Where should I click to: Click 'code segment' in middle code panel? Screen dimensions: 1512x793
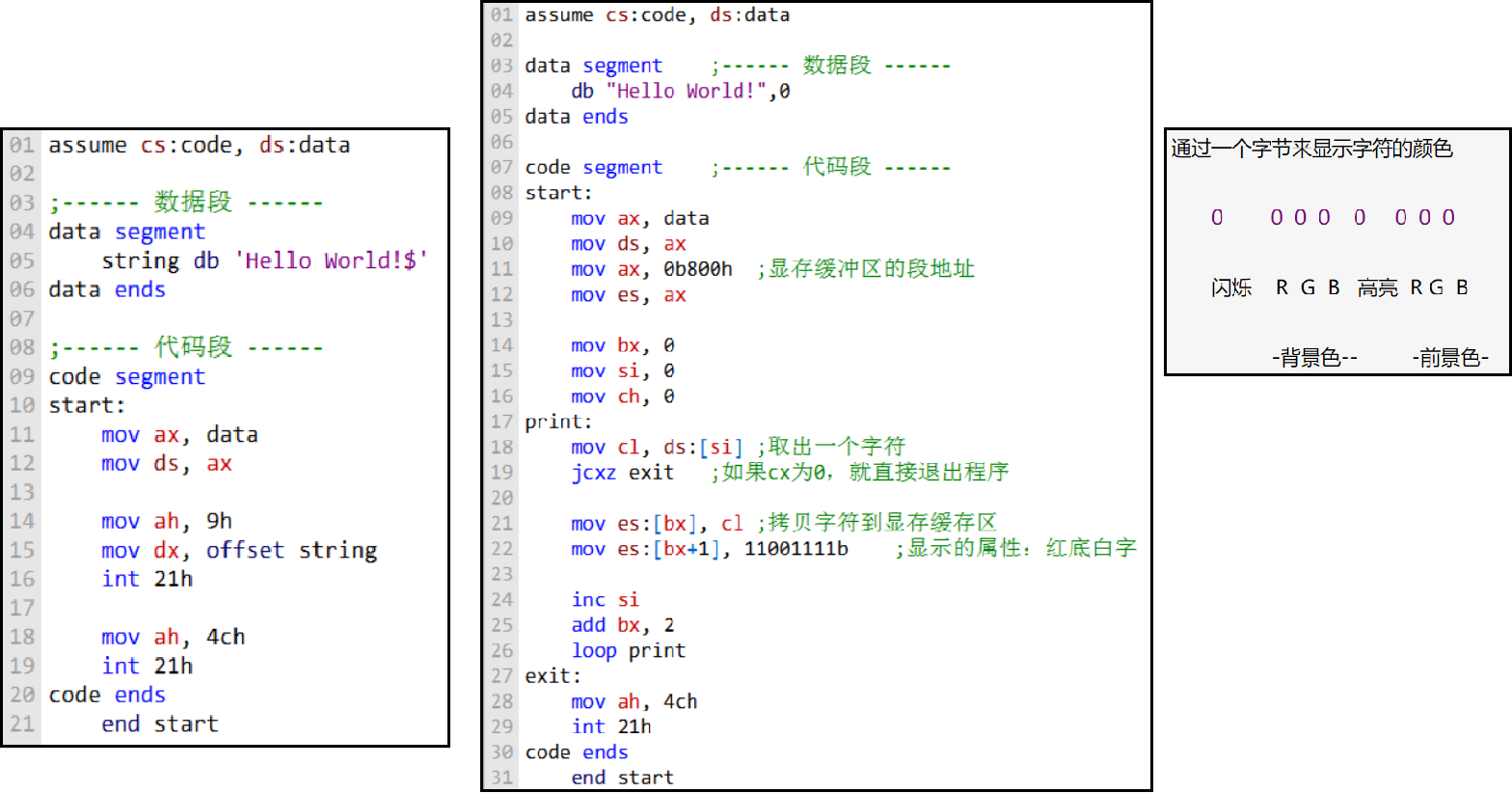pos(594,168)
